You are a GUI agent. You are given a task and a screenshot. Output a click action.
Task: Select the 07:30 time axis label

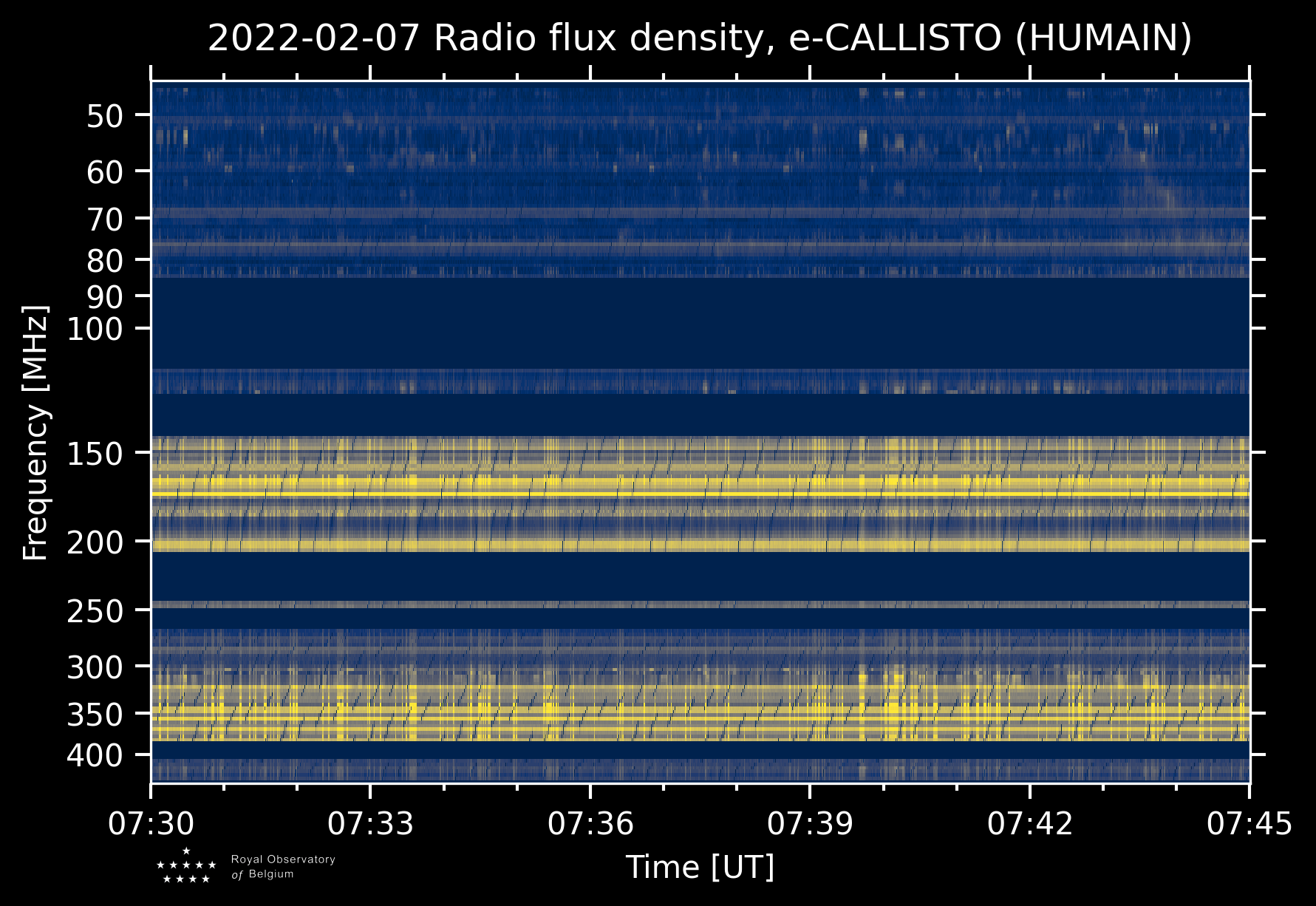(151, 823)
